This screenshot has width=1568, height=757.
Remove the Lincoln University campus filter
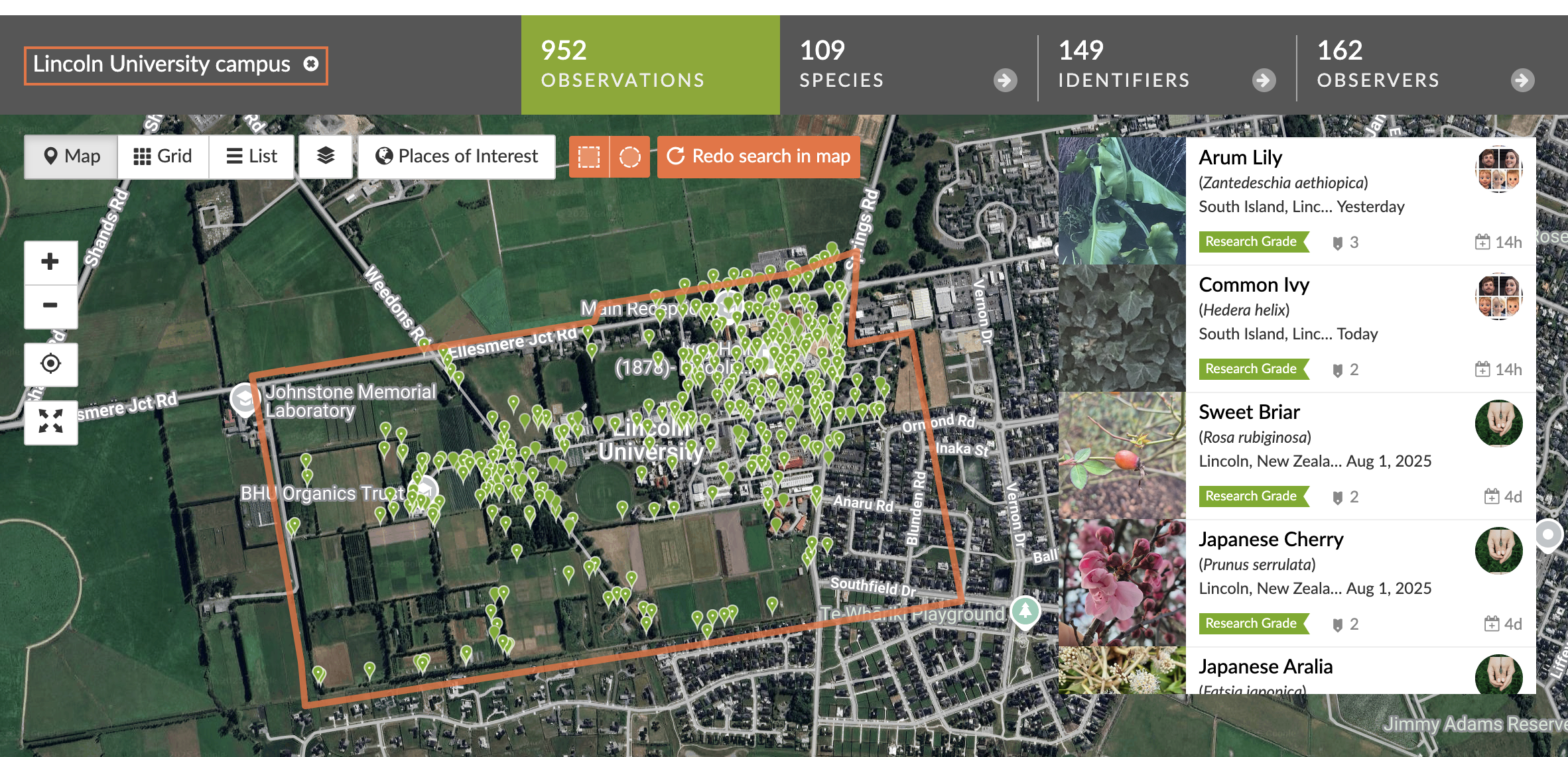(x=310, y=64)
